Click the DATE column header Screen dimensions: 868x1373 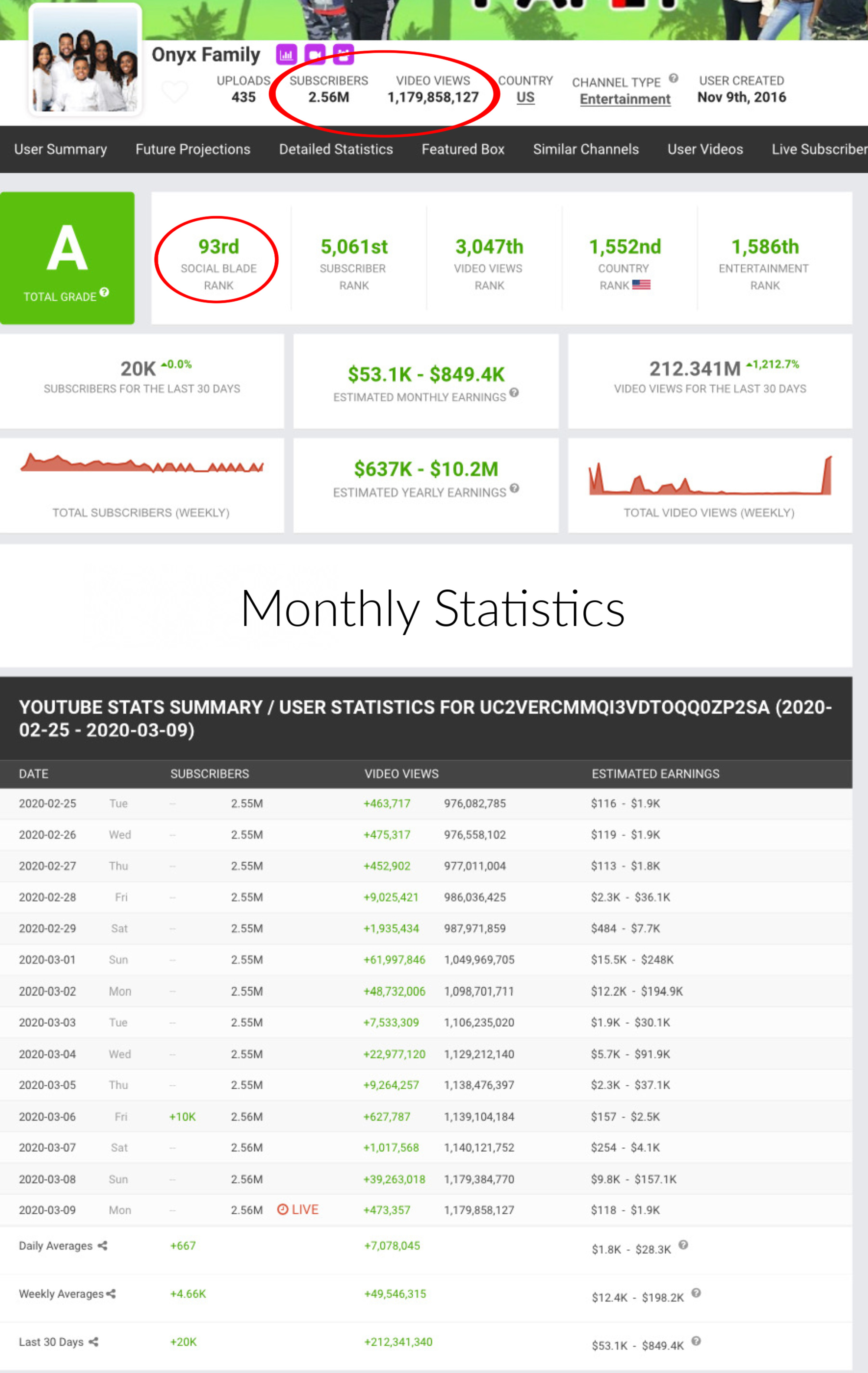tap(34, 774)
